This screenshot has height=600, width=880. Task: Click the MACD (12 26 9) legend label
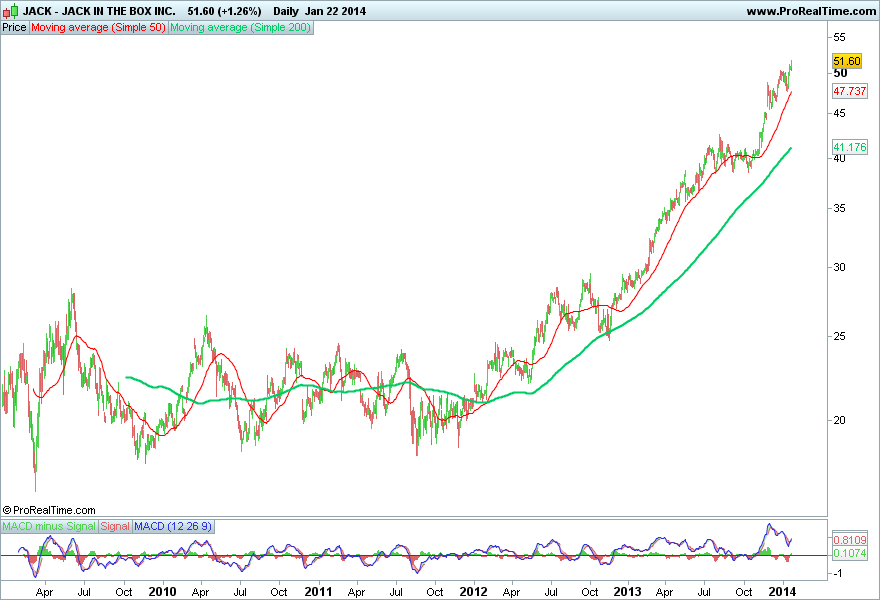173,526
